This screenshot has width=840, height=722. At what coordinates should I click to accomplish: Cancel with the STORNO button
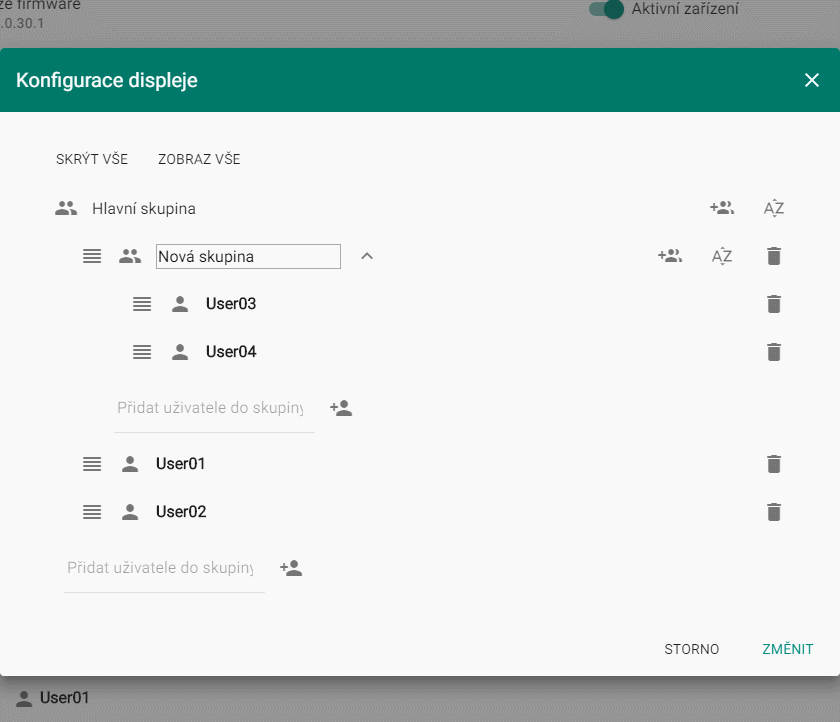point(692,649)
